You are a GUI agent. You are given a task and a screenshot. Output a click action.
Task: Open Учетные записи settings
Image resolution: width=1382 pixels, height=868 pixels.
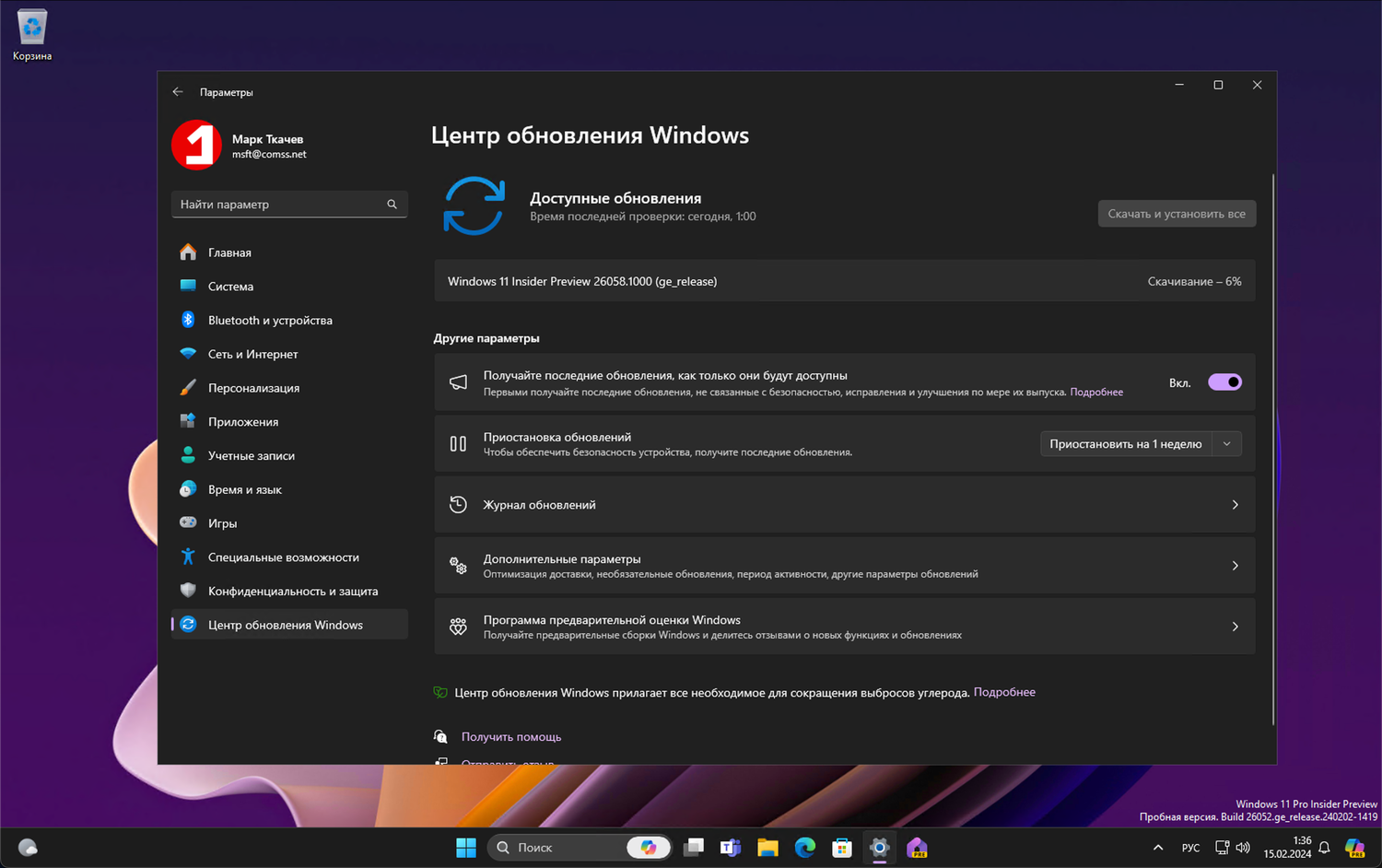point(251,455)
